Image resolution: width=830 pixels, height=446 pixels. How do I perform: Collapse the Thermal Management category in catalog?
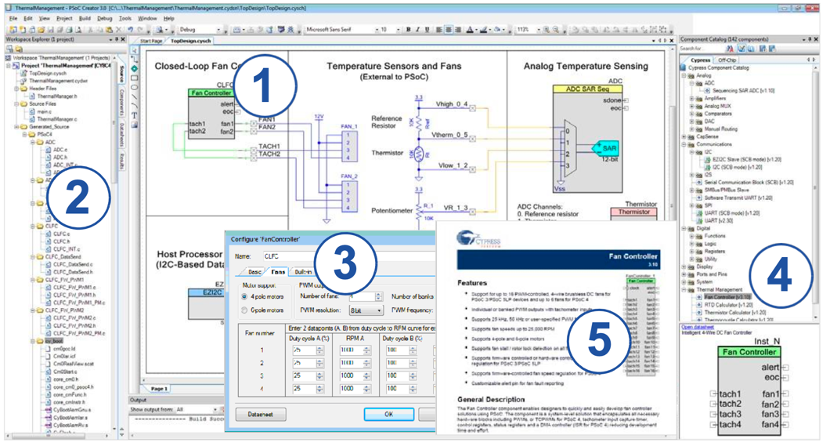coord(684,290)
